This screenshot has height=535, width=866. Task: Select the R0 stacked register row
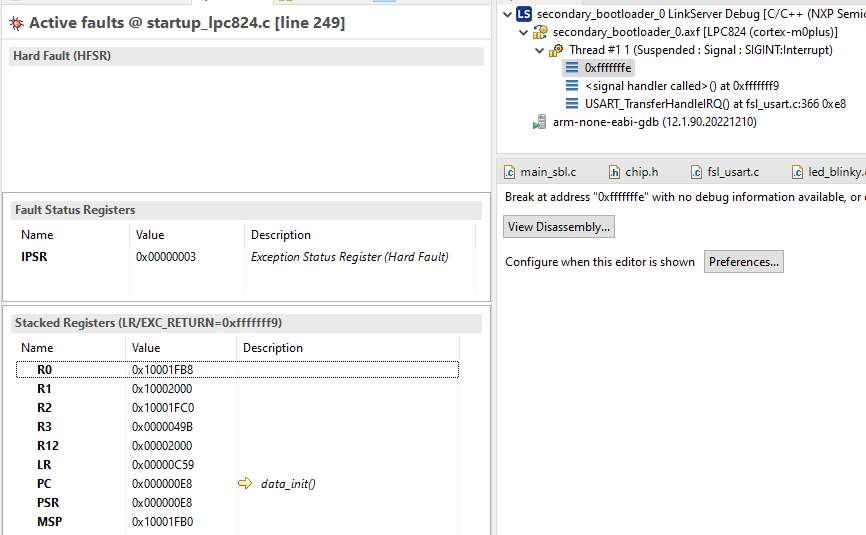coord(237,370)
